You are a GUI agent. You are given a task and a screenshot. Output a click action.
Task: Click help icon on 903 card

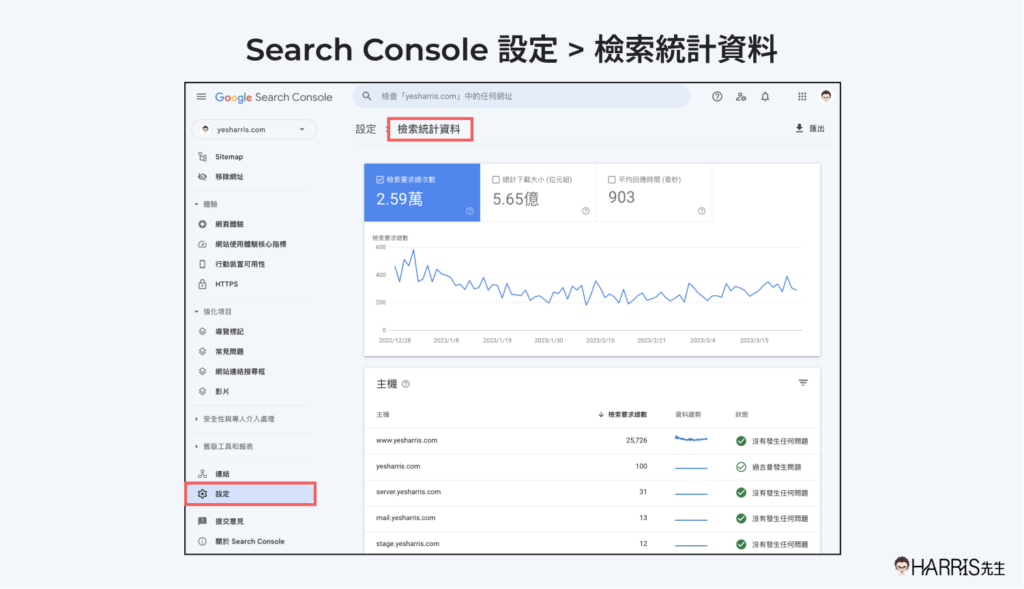(701, 211)
